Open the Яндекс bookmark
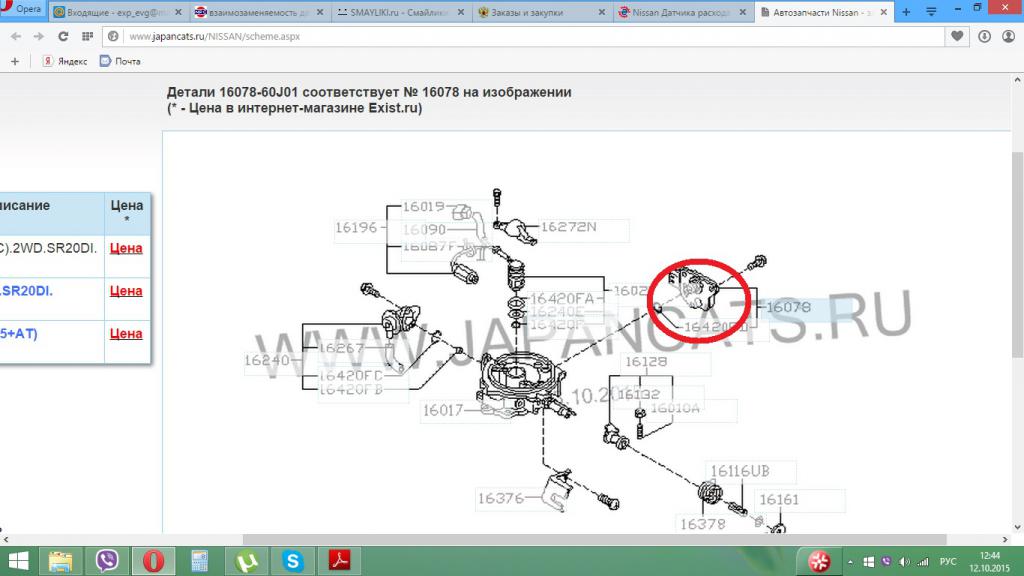 pos(65,61)
